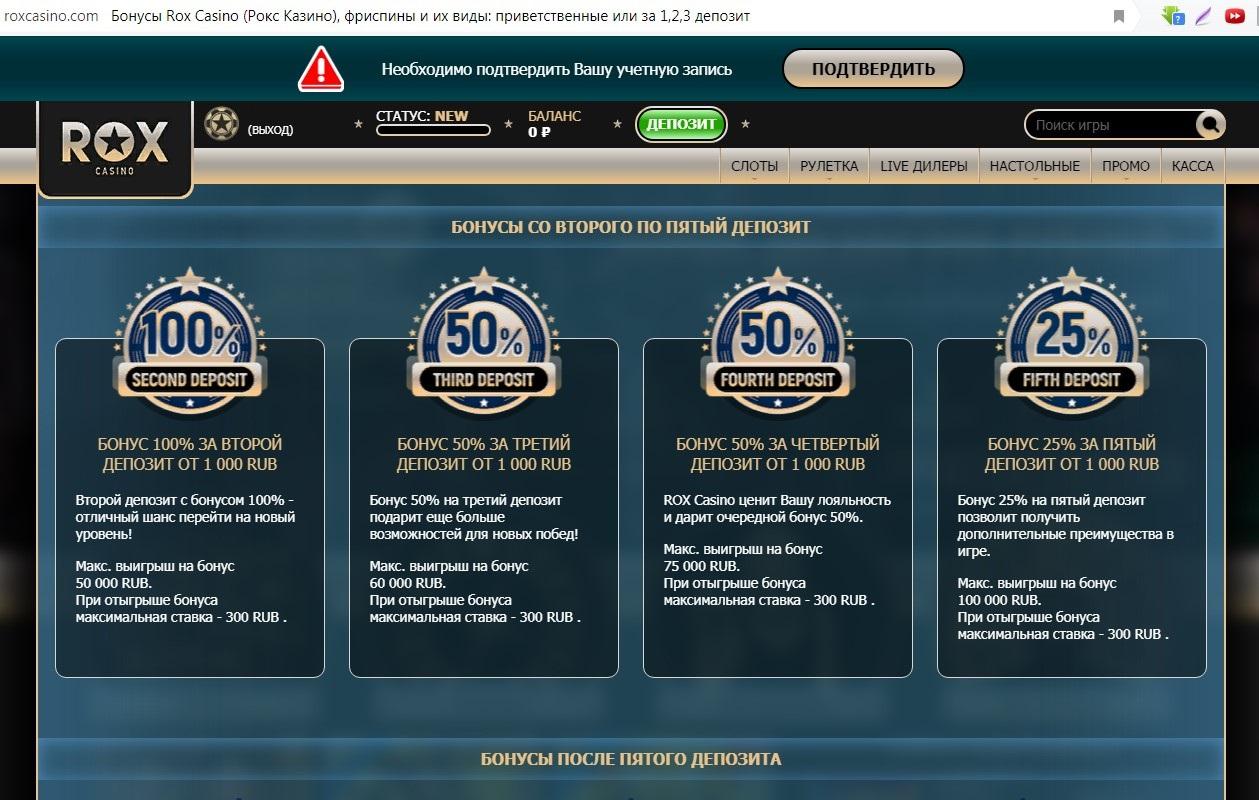The height and width of the screenshot is (800, 1259).
Task: Go to LIVE ДИЛЕРЫ section
Action: point(924,166)
